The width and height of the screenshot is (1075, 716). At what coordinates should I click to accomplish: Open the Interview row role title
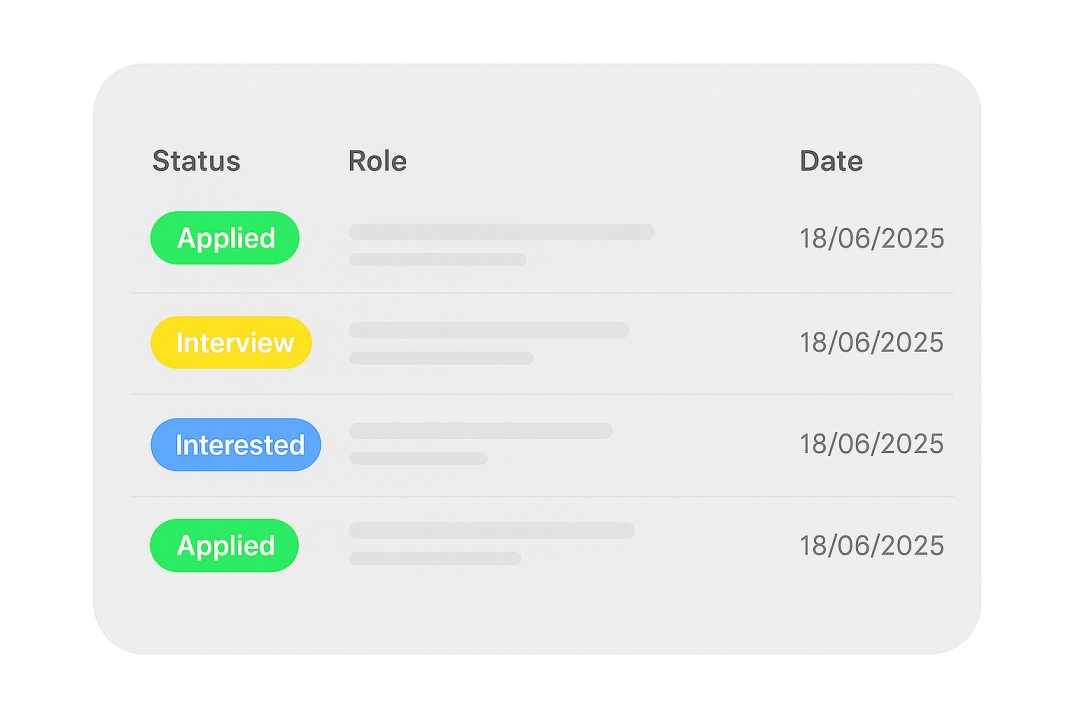(x=489, y=330)
